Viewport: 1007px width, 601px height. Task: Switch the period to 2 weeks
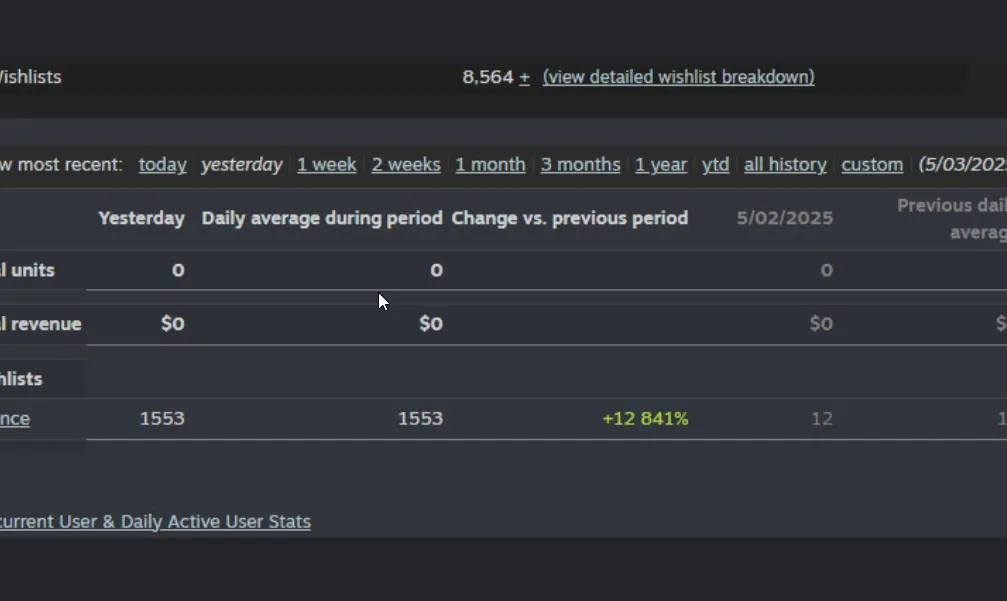406,165
